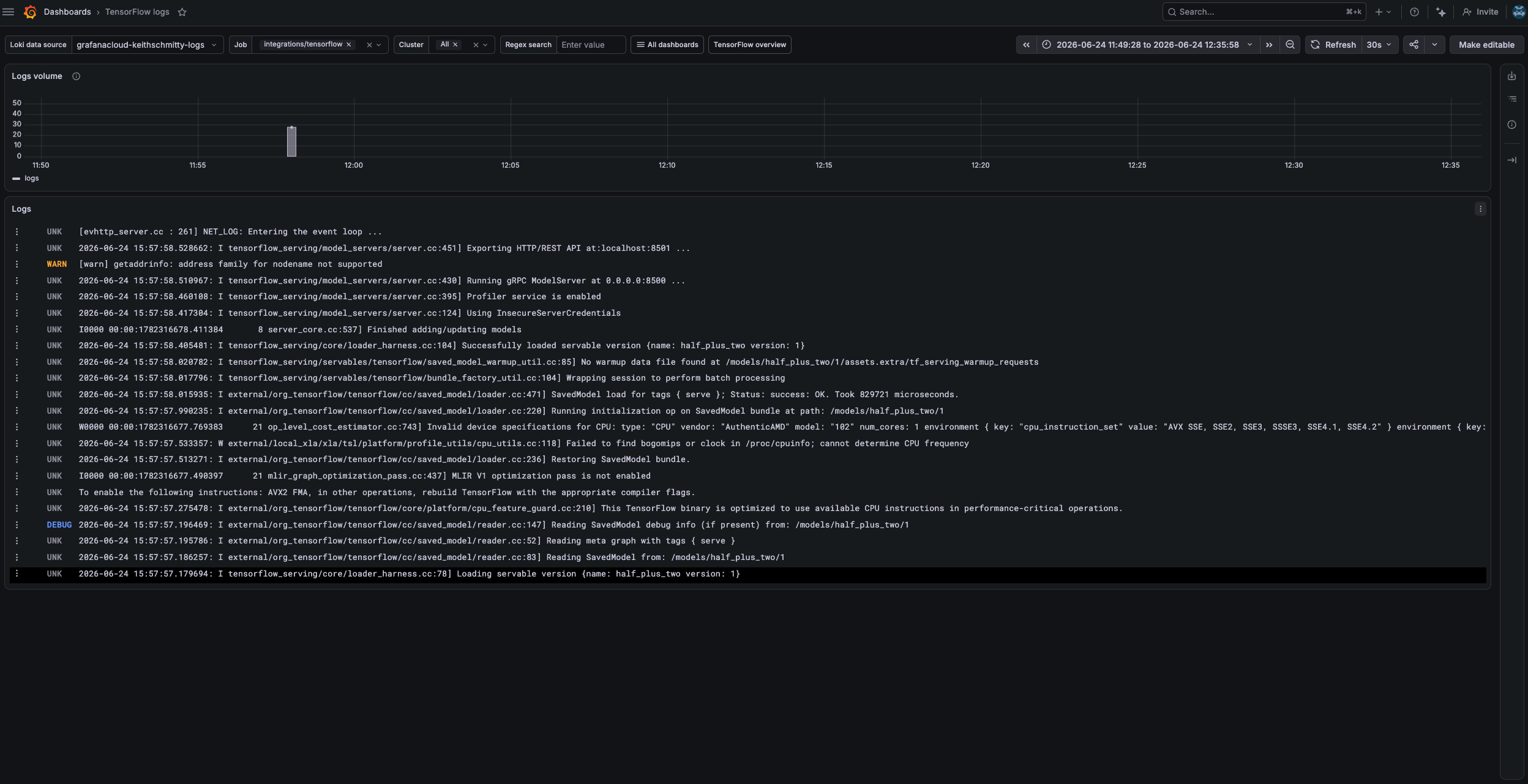Viewport: 1528px width, 784px height.
Task: Select the AVX2 FMA rebuild TensorFlow log line
Action: click(x=748, y=493)
